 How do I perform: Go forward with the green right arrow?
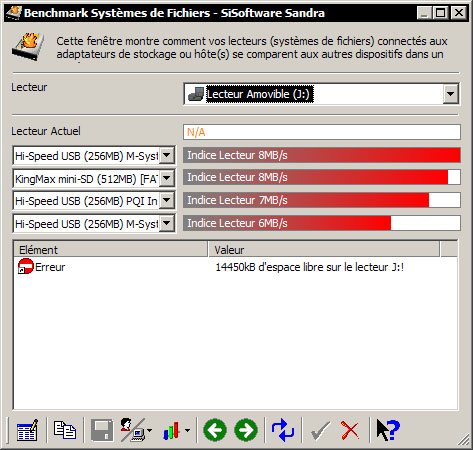(x=246, y=430)
